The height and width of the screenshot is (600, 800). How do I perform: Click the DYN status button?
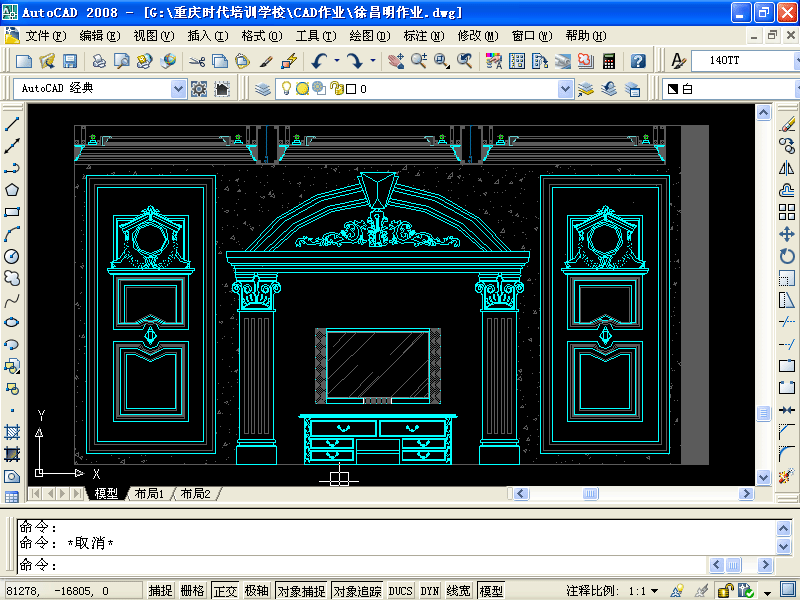[430, 591]
